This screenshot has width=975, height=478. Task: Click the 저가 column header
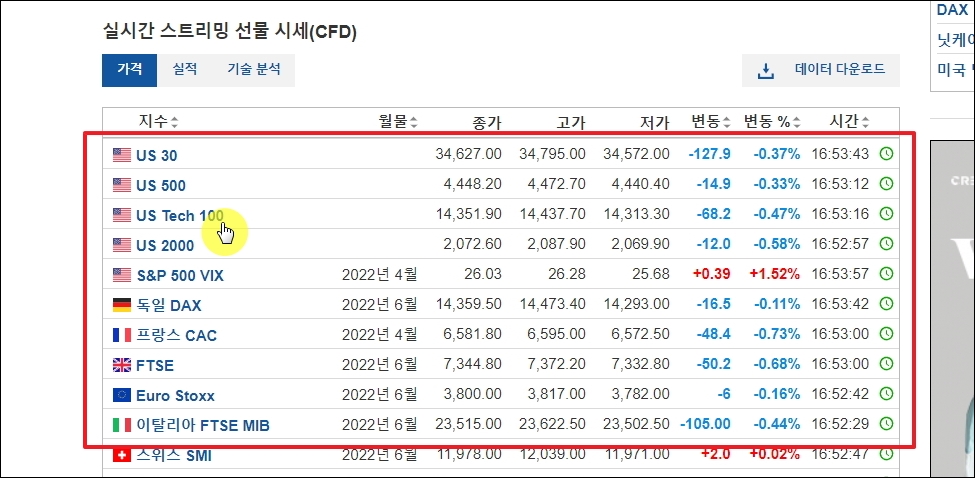pyautogui.click(x=655, y=122)
